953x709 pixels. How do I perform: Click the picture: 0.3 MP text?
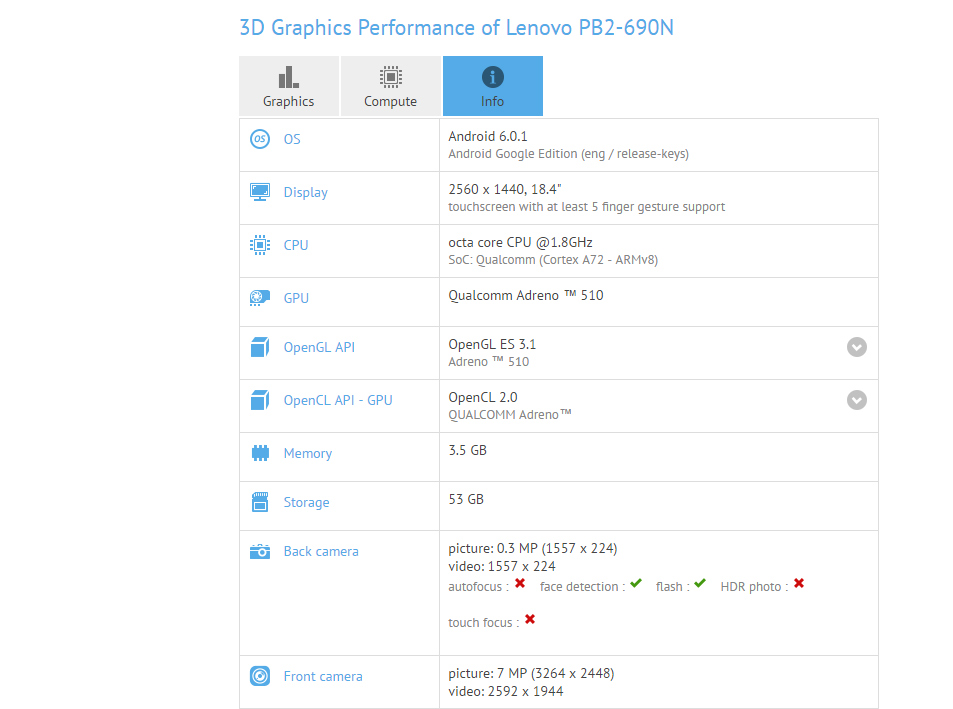[532, 549]
